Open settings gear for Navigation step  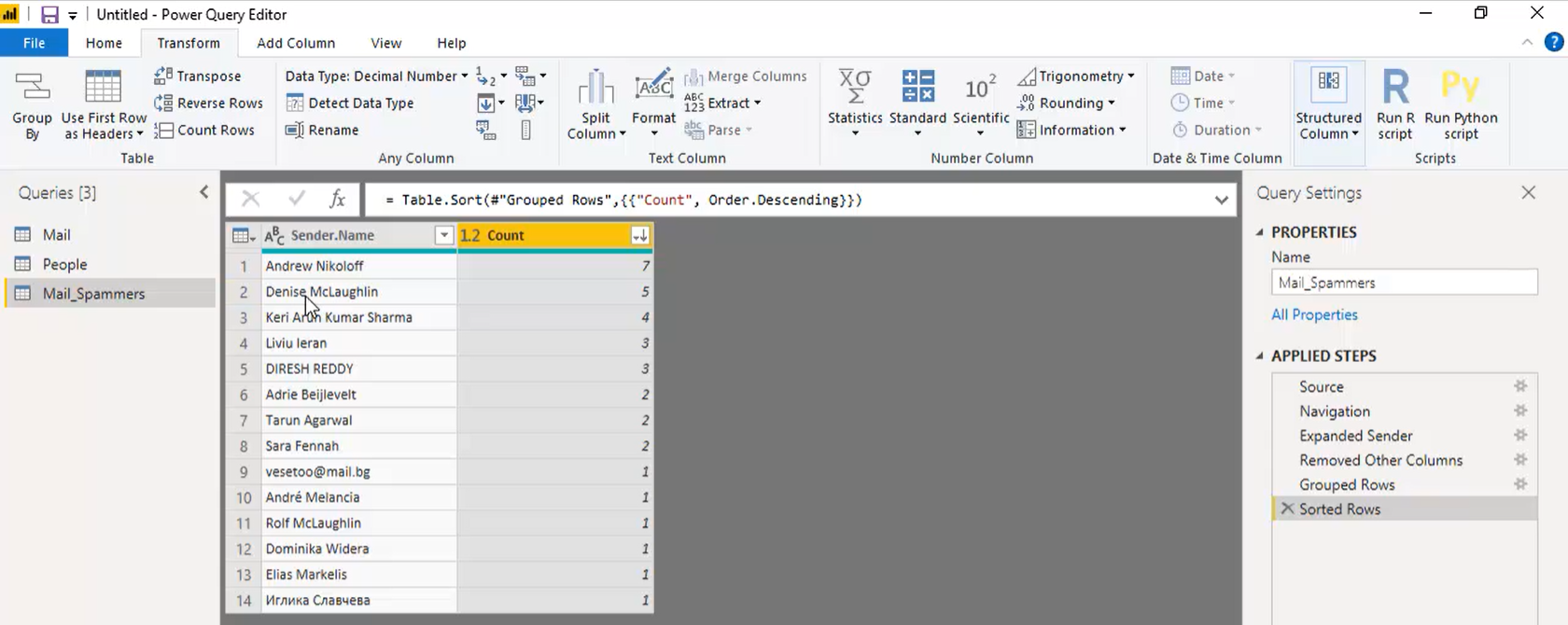(1520, 411)
